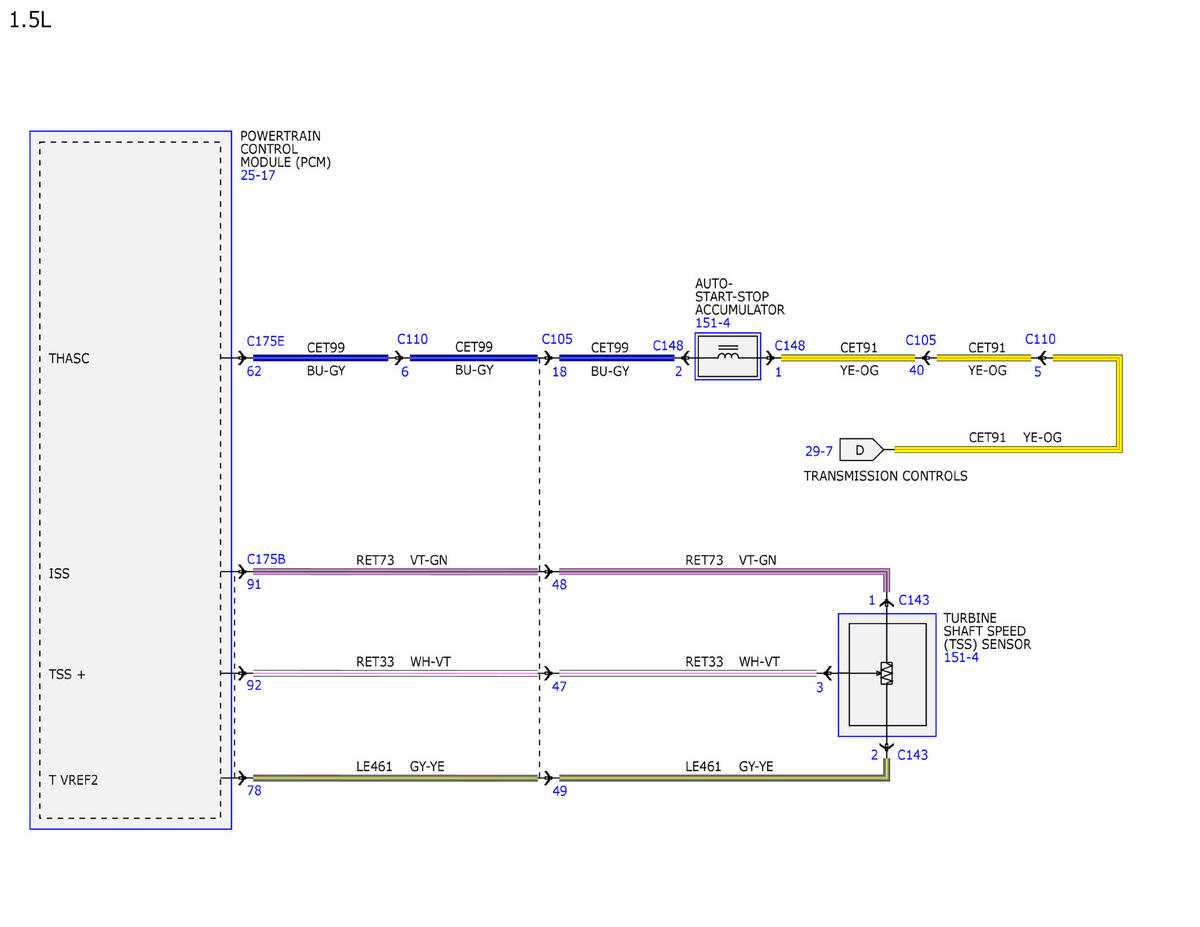1200x927 pixels.
Task: Click the "POWERTRAIN CONTROL MODULE (PCM)" title
Action: click(x=285, y=149)
